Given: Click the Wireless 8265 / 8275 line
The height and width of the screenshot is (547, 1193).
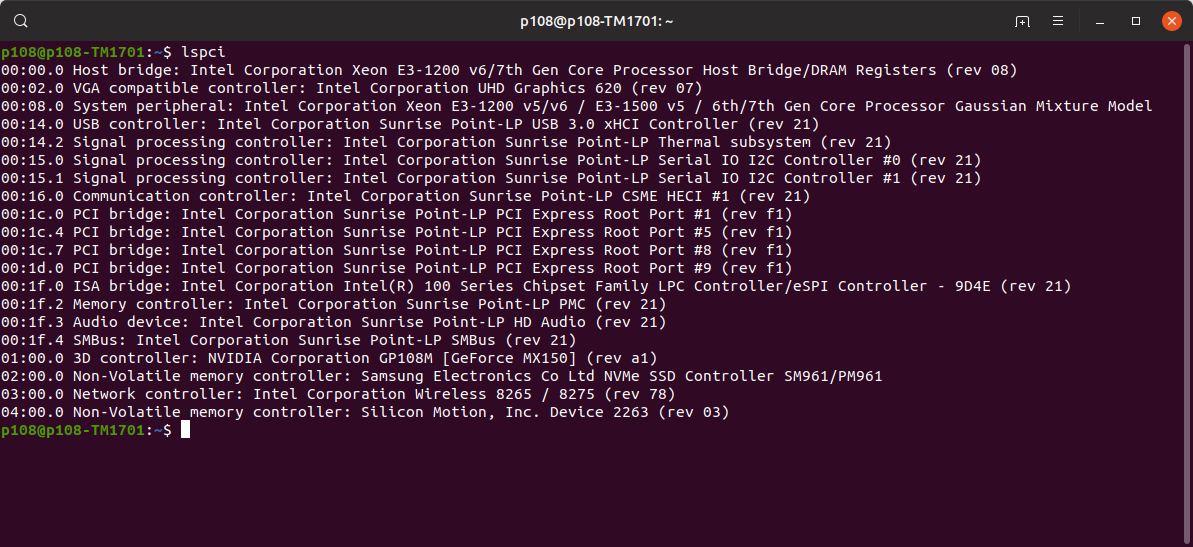Looking at the screenshot, I should point(338,394).
